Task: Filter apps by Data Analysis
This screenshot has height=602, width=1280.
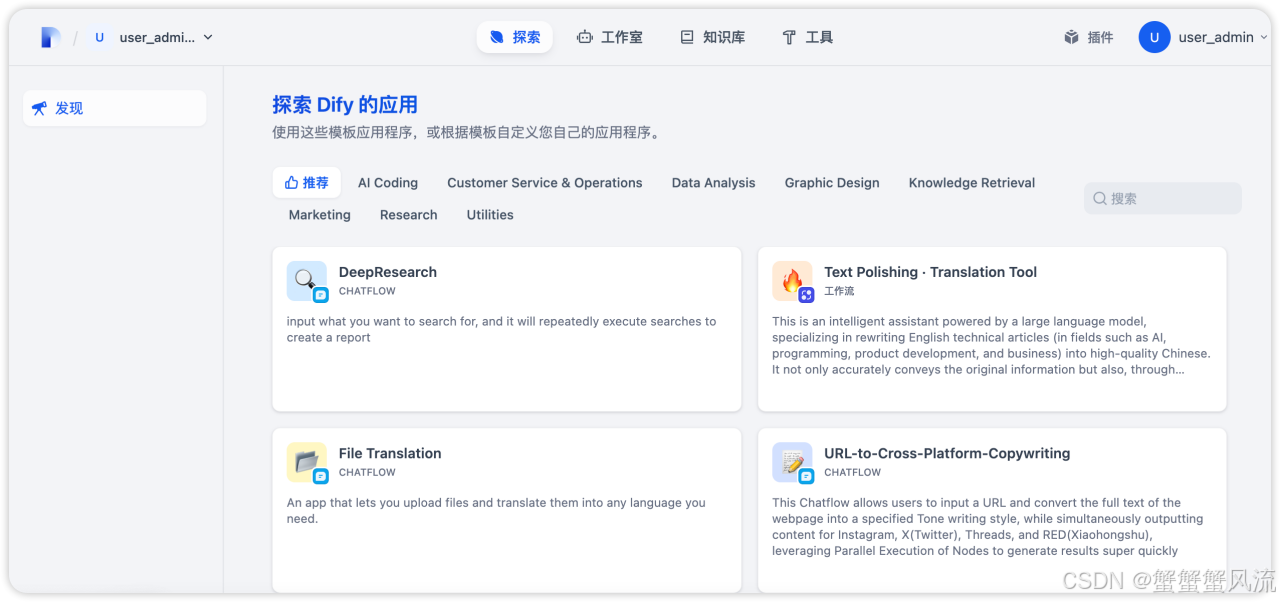Action: [714, 183]
